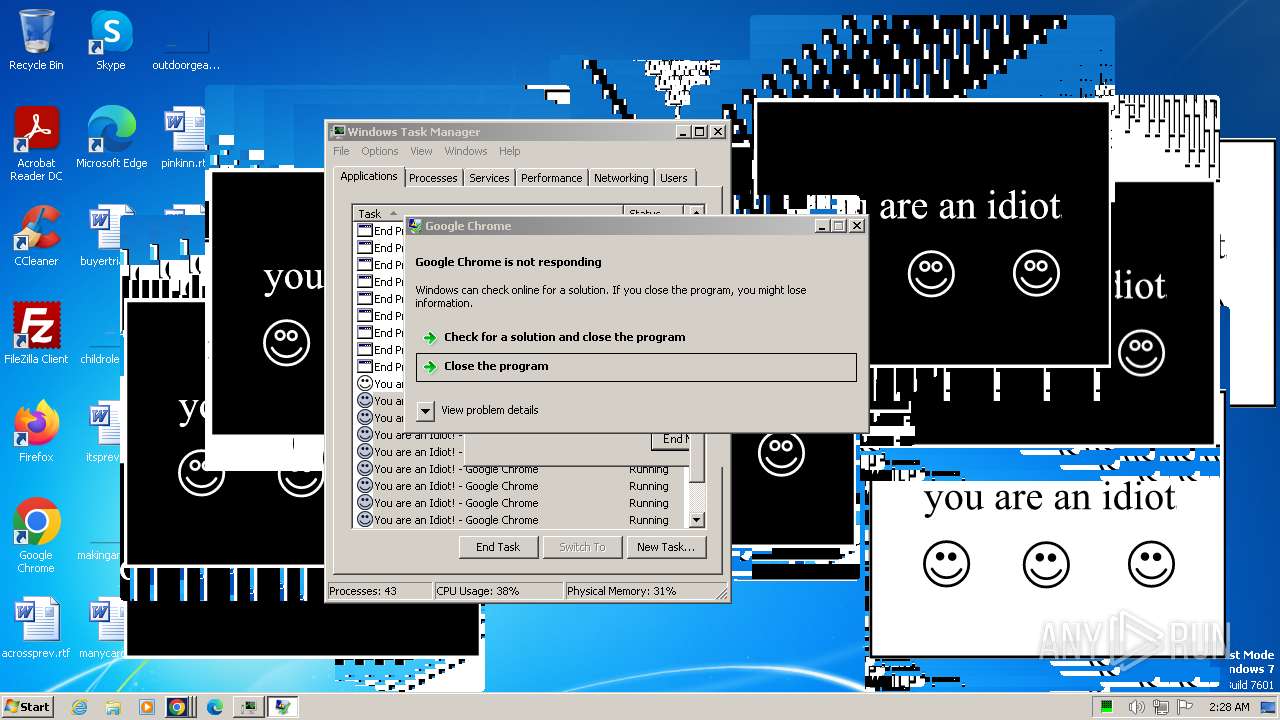Select the Microsoft Edge desktop shortcut
Image resolution: width=1280 pixels, height=720 pixels.
[111, 138]
